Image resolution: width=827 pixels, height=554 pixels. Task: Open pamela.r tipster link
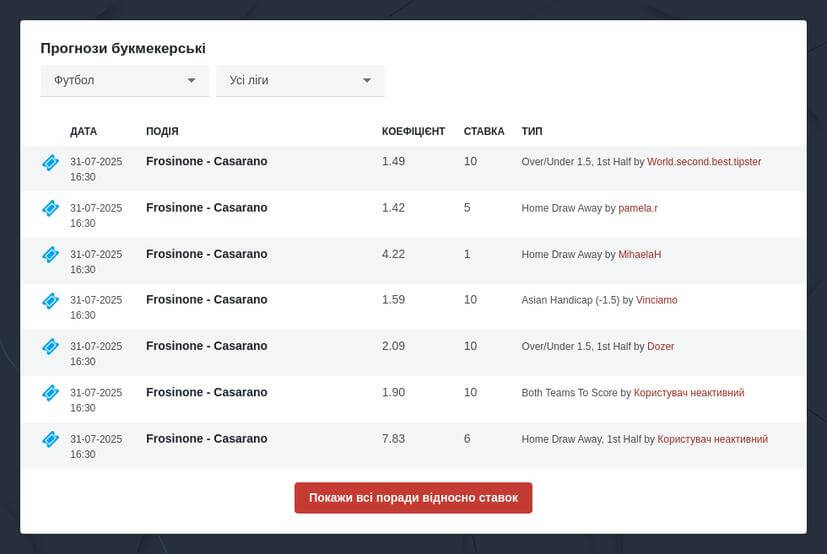[x=638, y=208]
